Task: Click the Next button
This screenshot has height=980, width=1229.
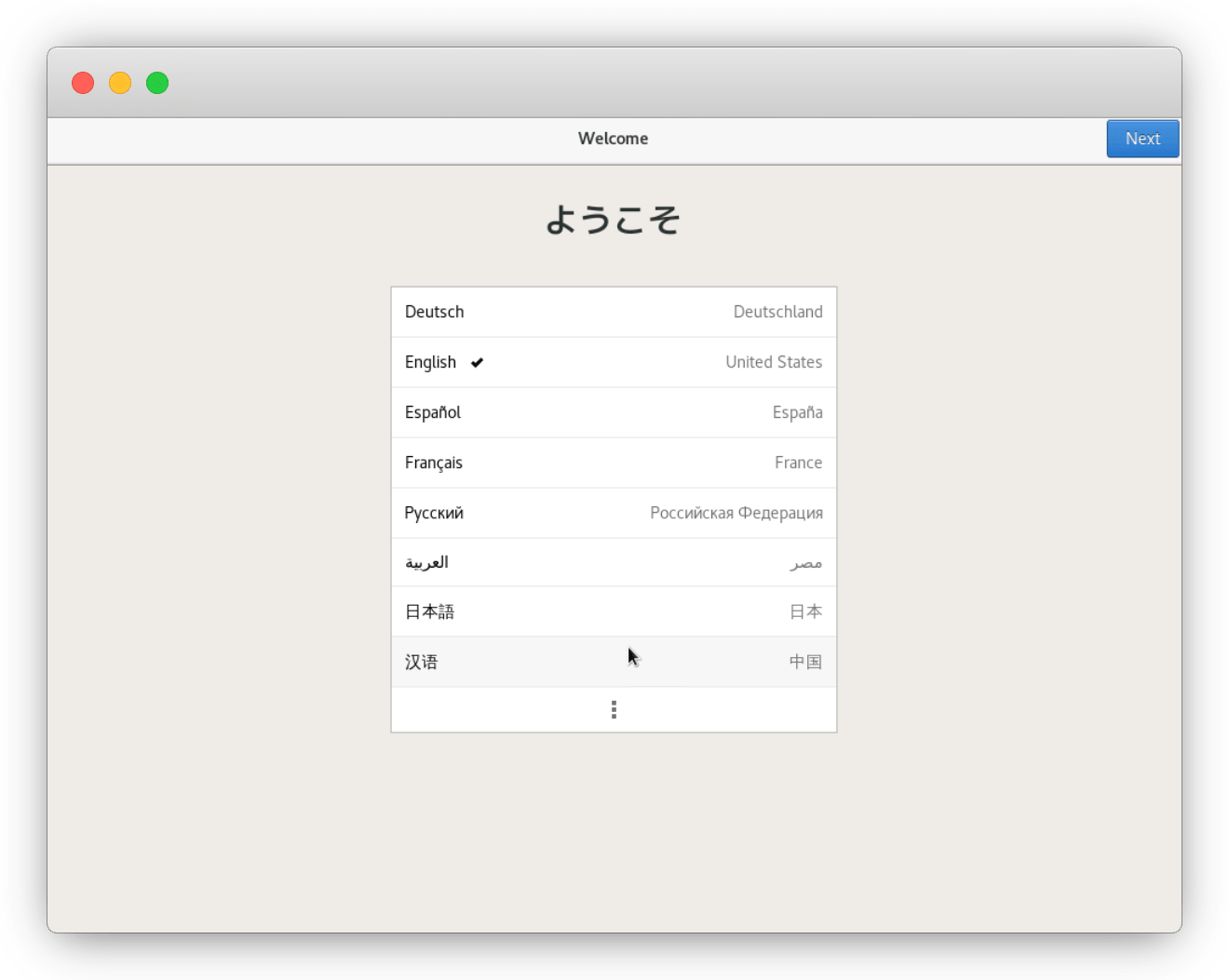Action: click(1142, 139)
